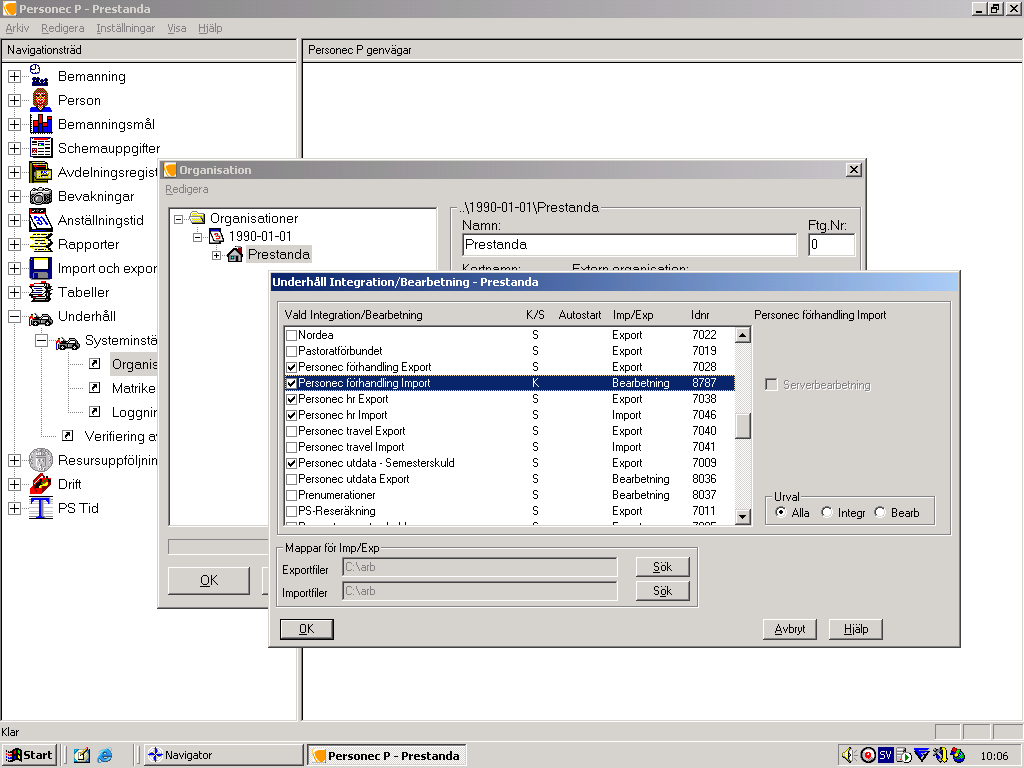Screen dimensions: 1024x768
Task: Expand the Bemanning tree node
Action: point(14,76)
